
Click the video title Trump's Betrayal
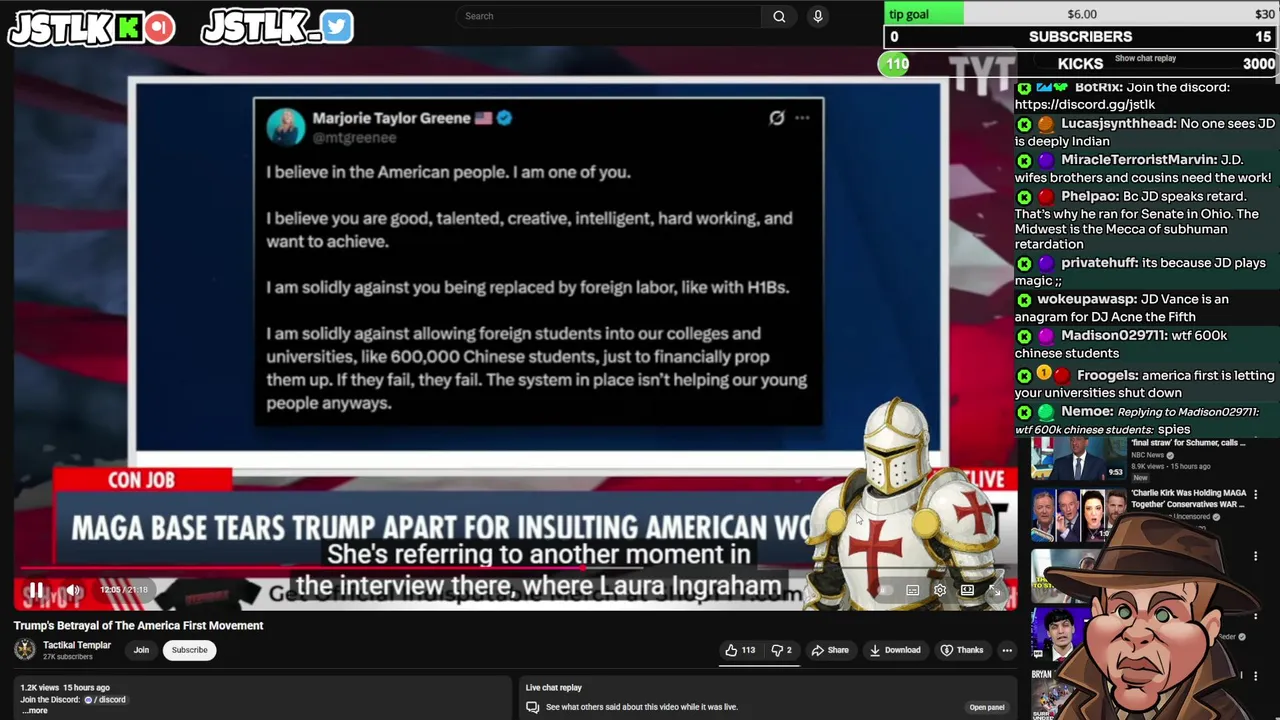(138, 626)
